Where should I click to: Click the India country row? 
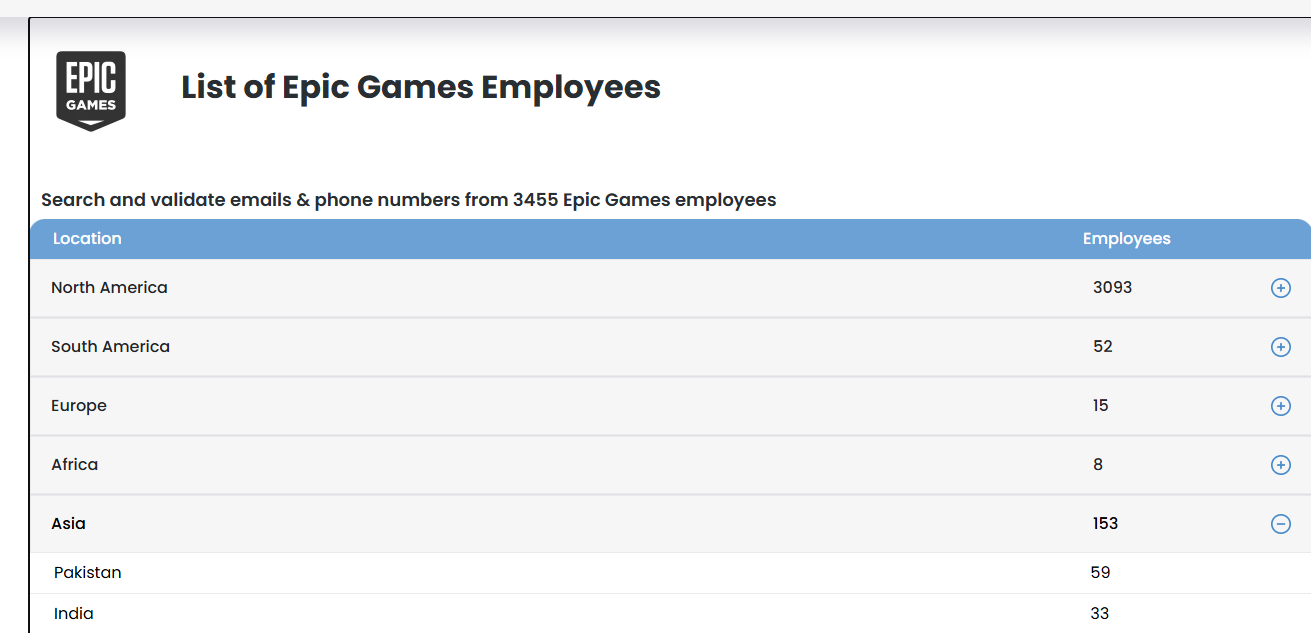[670, 613]
